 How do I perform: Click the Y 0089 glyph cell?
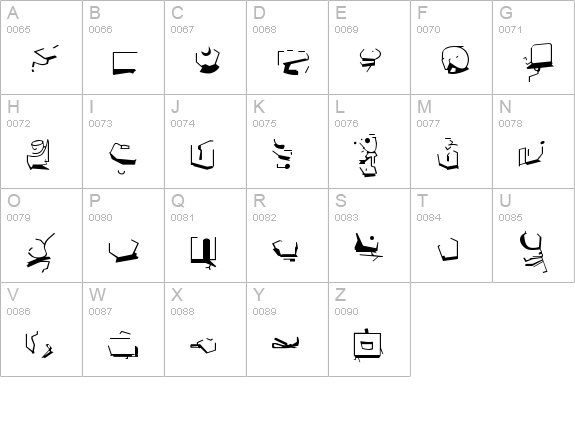point(288,329)
